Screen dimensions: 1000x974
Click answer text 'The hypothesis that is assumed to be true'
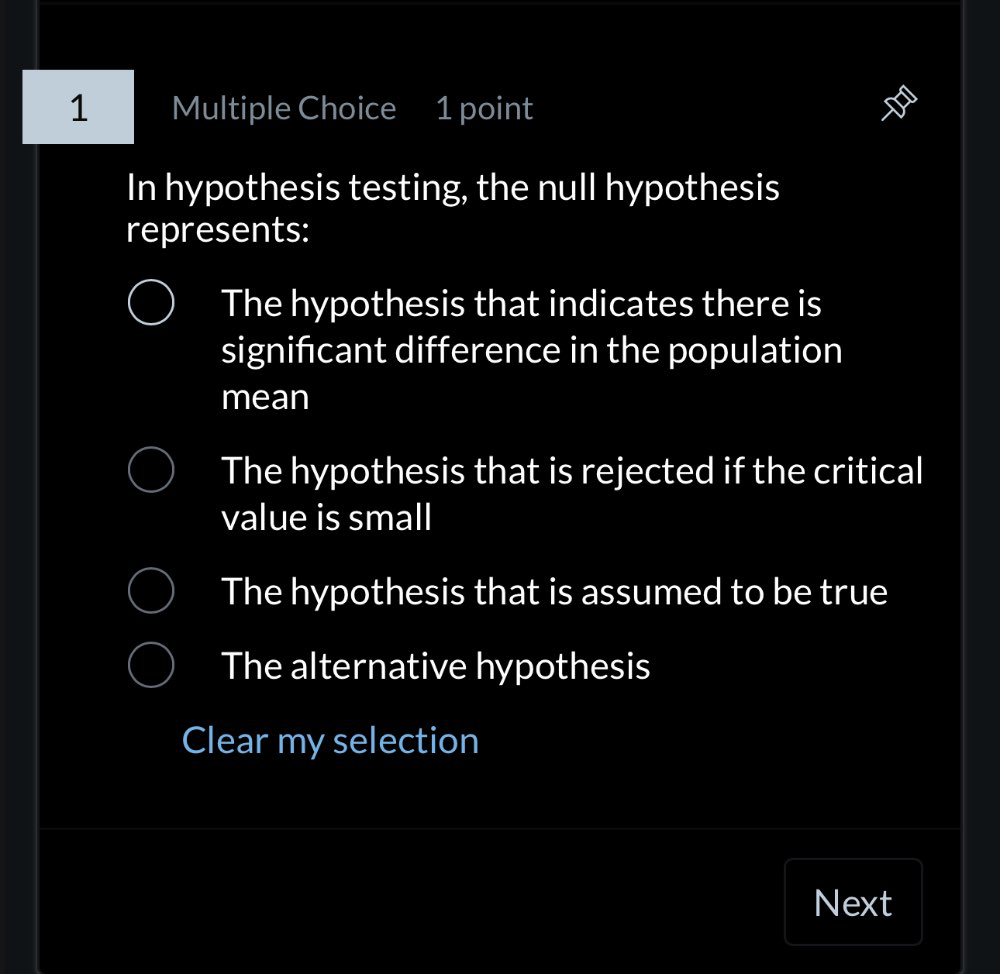point(554,591)
